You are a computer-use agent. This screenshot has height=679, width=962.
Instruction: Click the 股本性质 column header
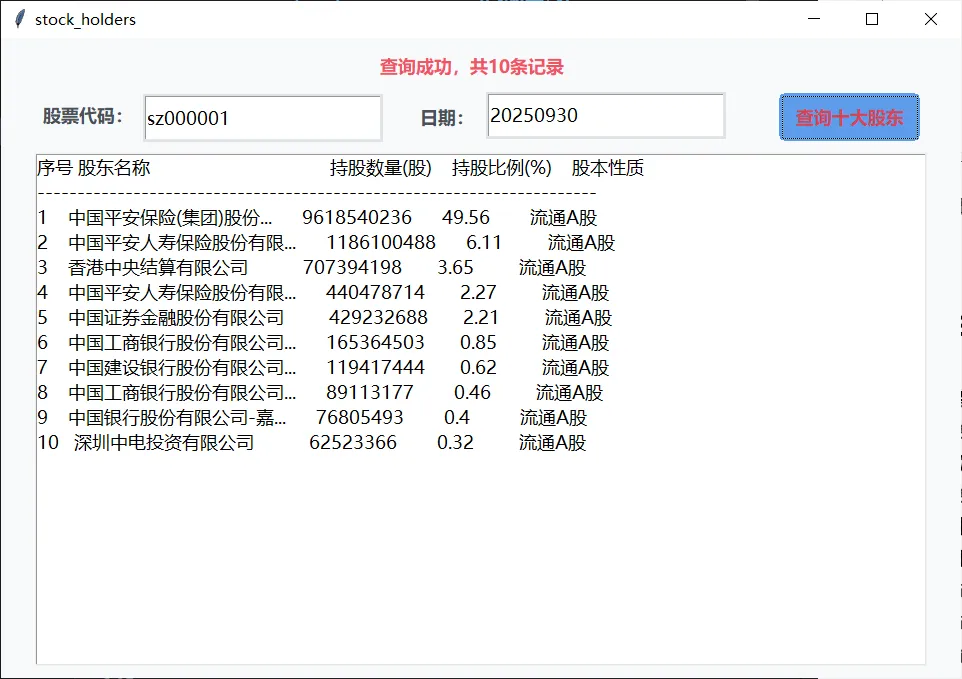click(608, 167)
